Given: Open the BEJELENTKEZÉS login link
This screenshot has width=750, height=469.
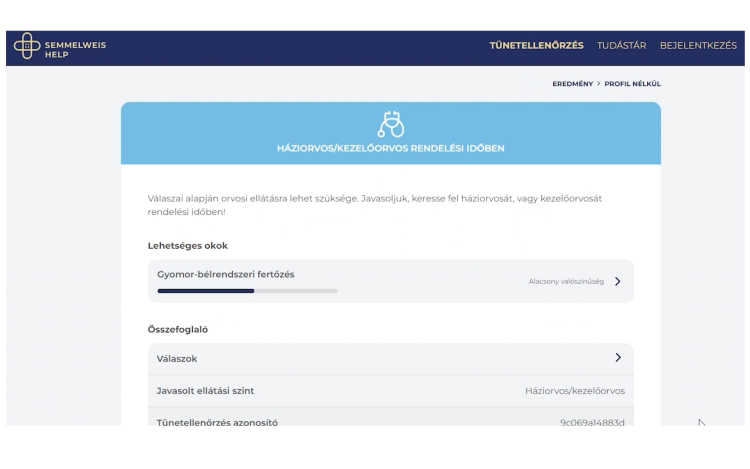Looking at the screenshot, I should (697, 47).
